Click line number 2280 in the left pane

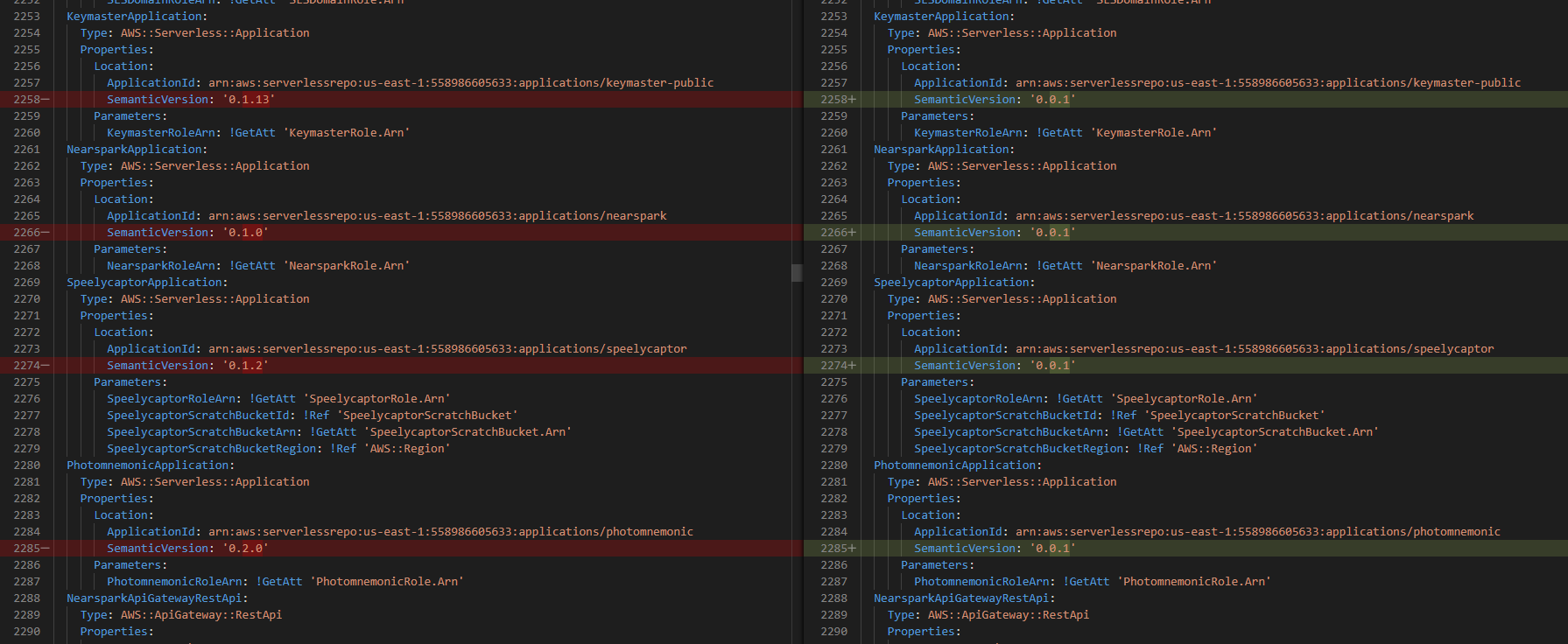tap(27, 465)
